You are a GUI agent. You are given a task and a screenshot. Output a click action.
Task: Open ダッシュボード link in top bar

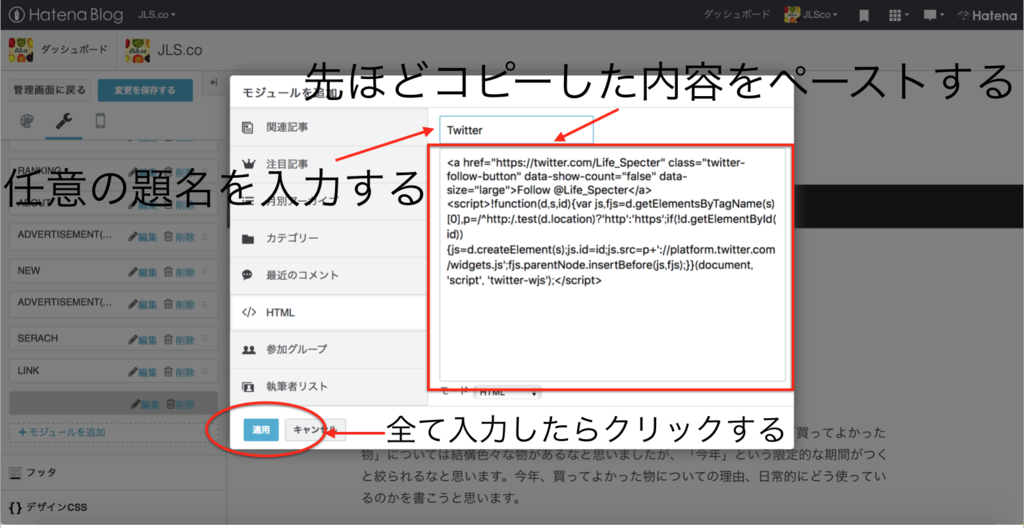click(x=737, y=14)
